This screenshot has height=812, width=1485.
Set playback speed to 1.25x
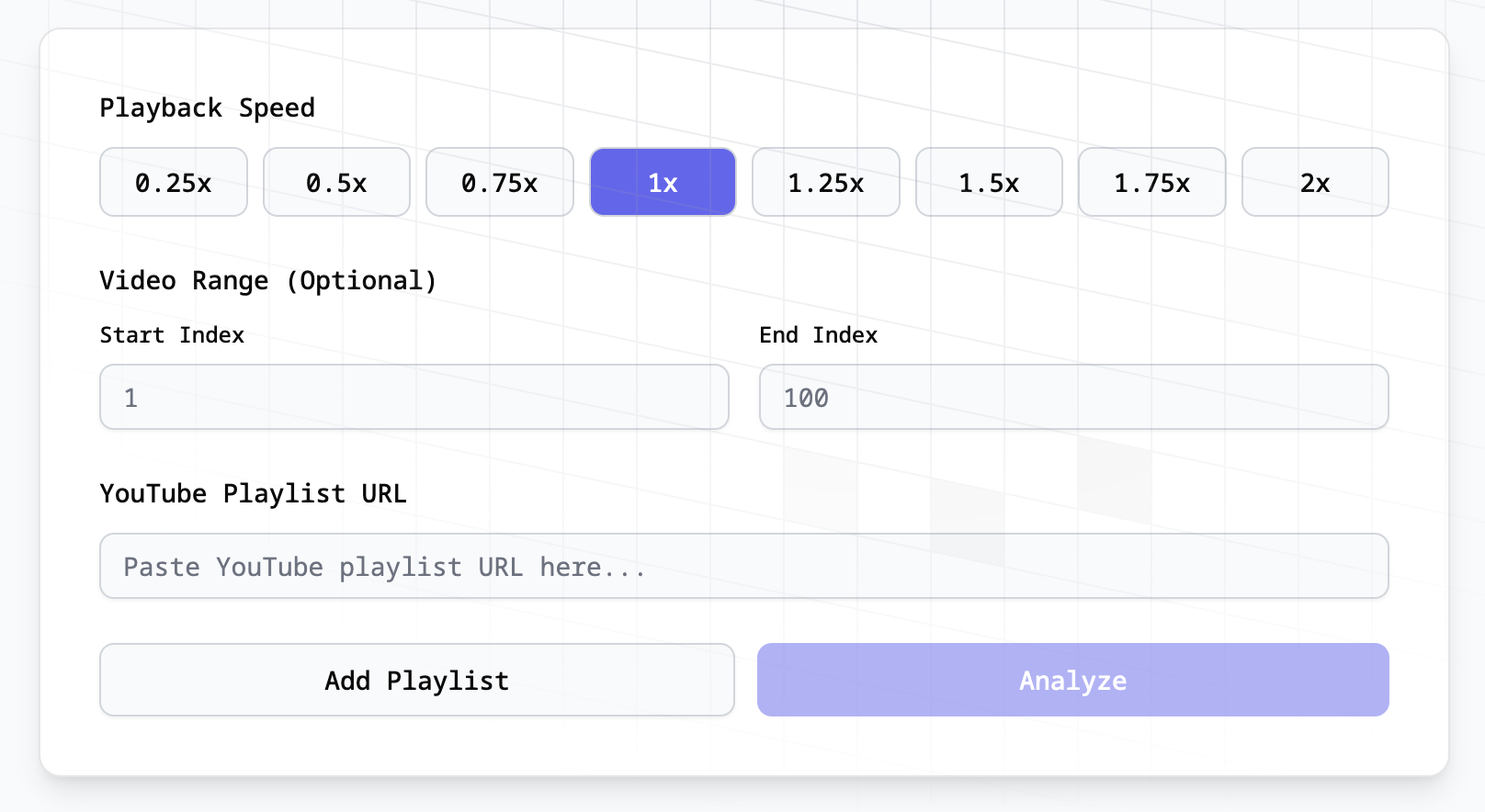tap(825, 182)
